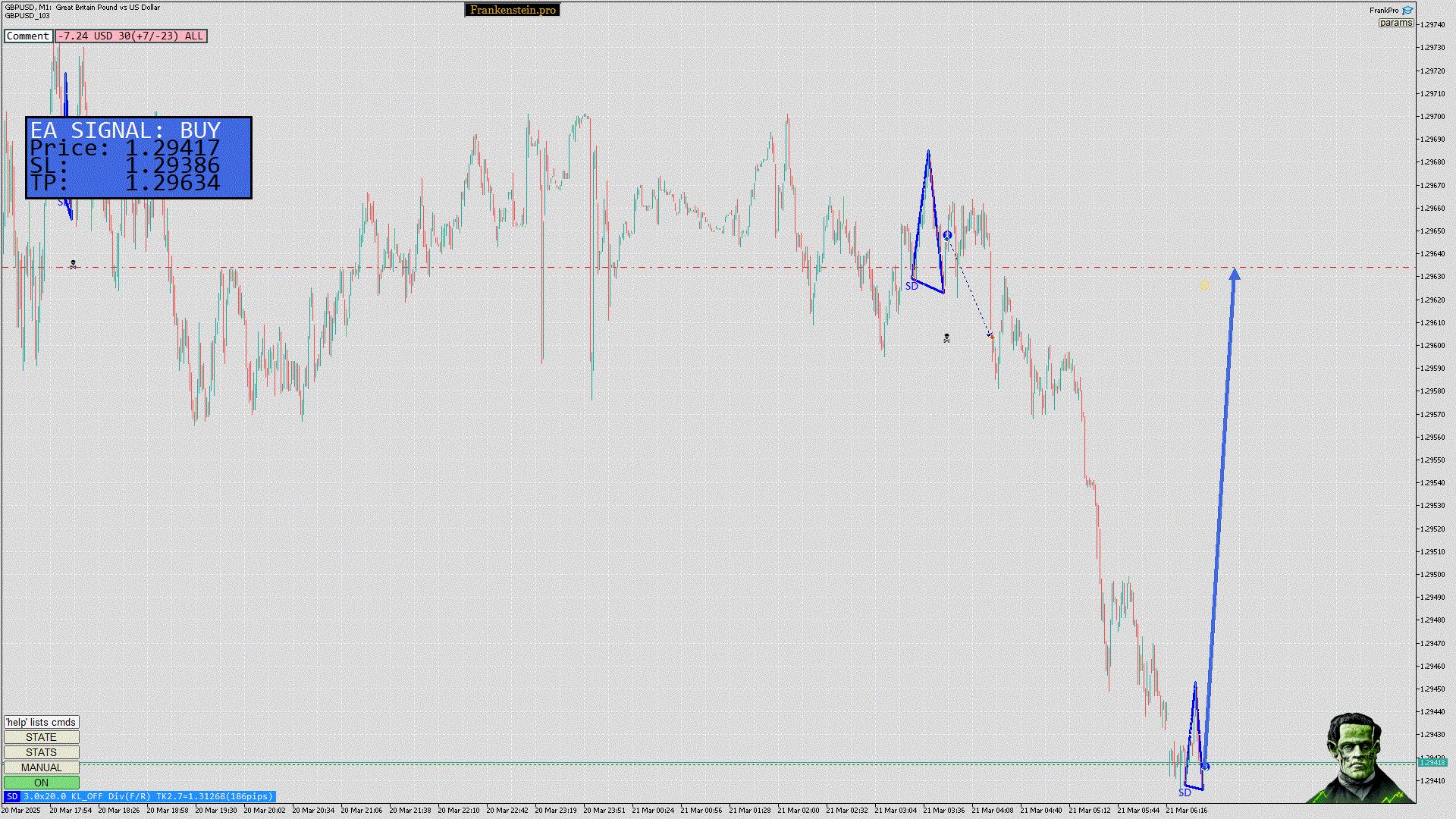Click the blue SD strategy status bar

point(140,796)
